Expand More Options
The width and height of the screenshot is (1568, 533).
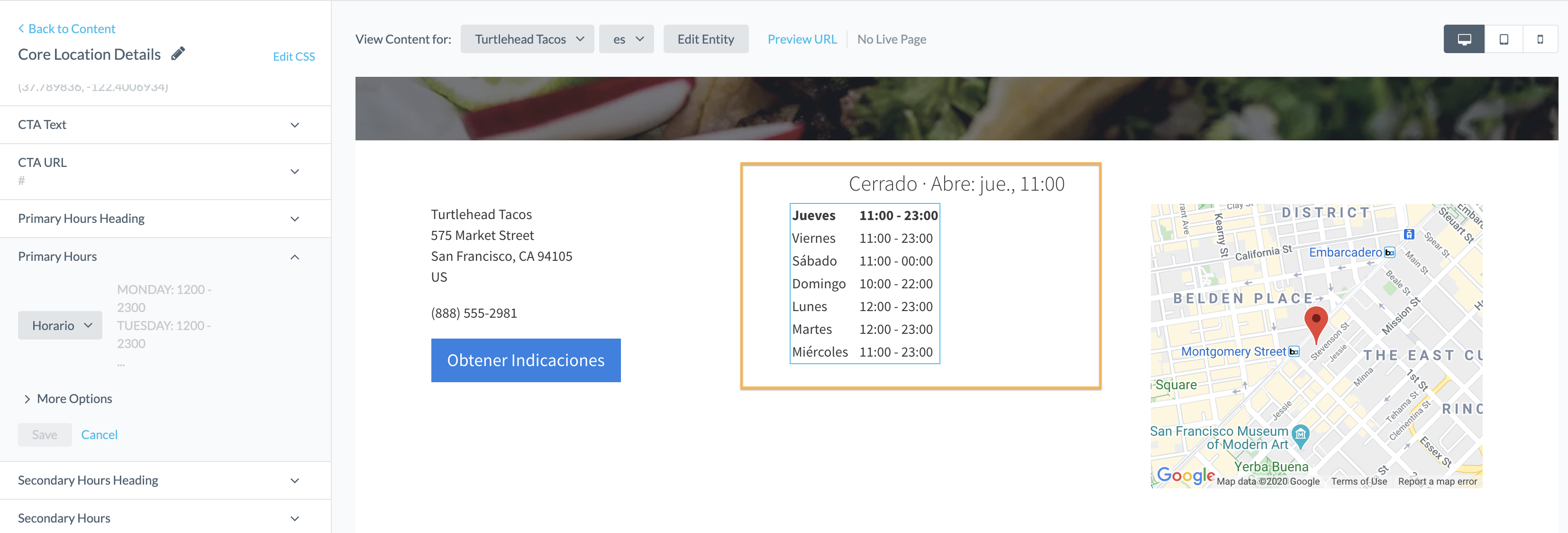pos(68,398)
